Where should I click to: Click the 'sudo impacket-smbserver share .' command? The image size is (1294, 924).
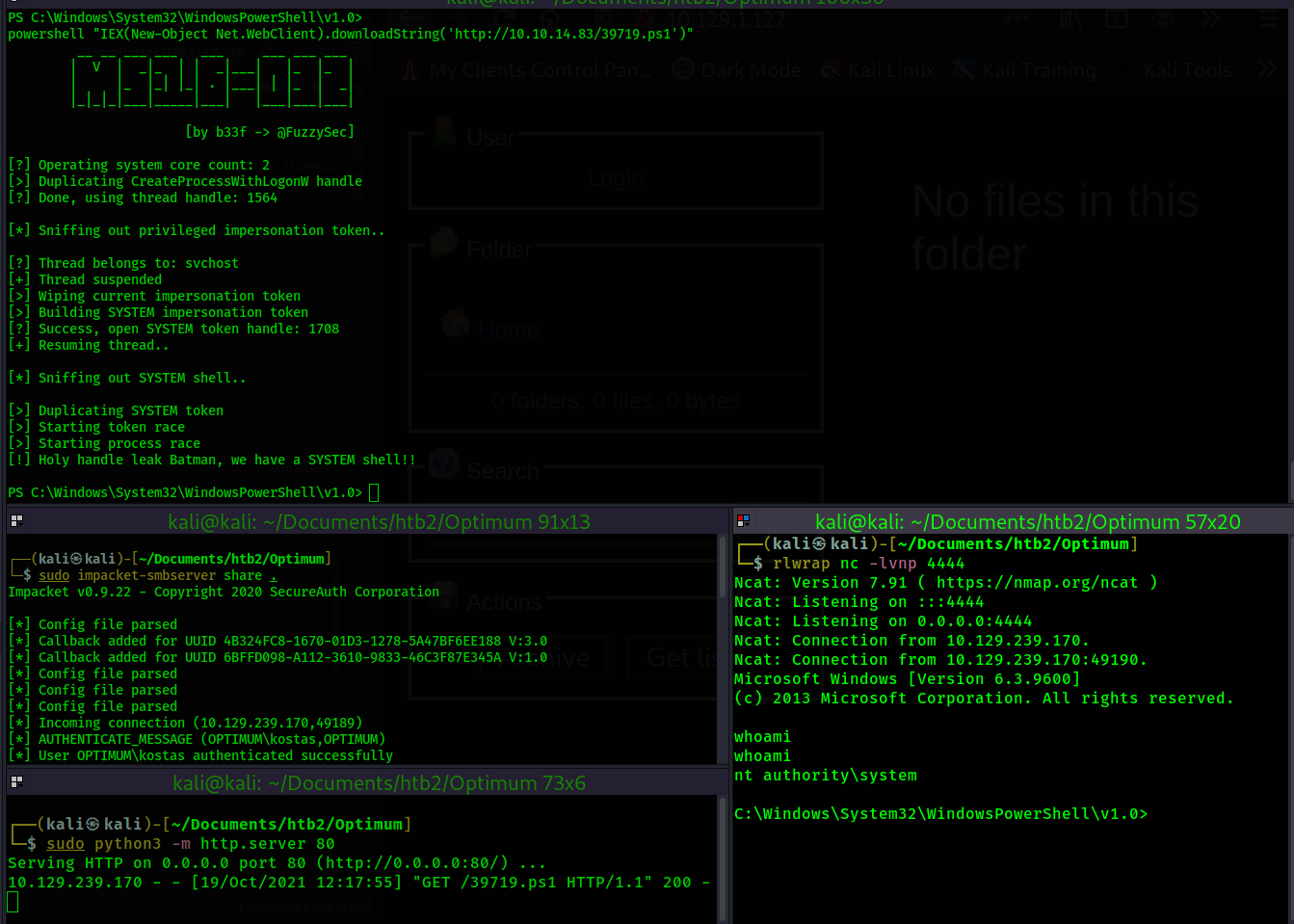(158, 575)
